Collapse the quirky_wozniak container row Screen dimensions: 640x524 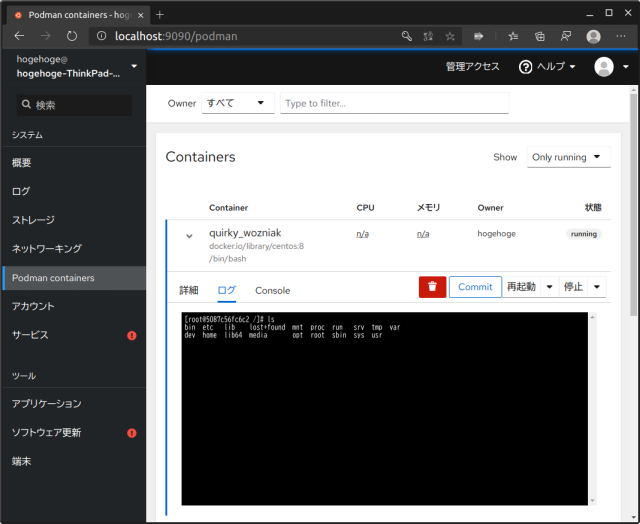point(189,236)
